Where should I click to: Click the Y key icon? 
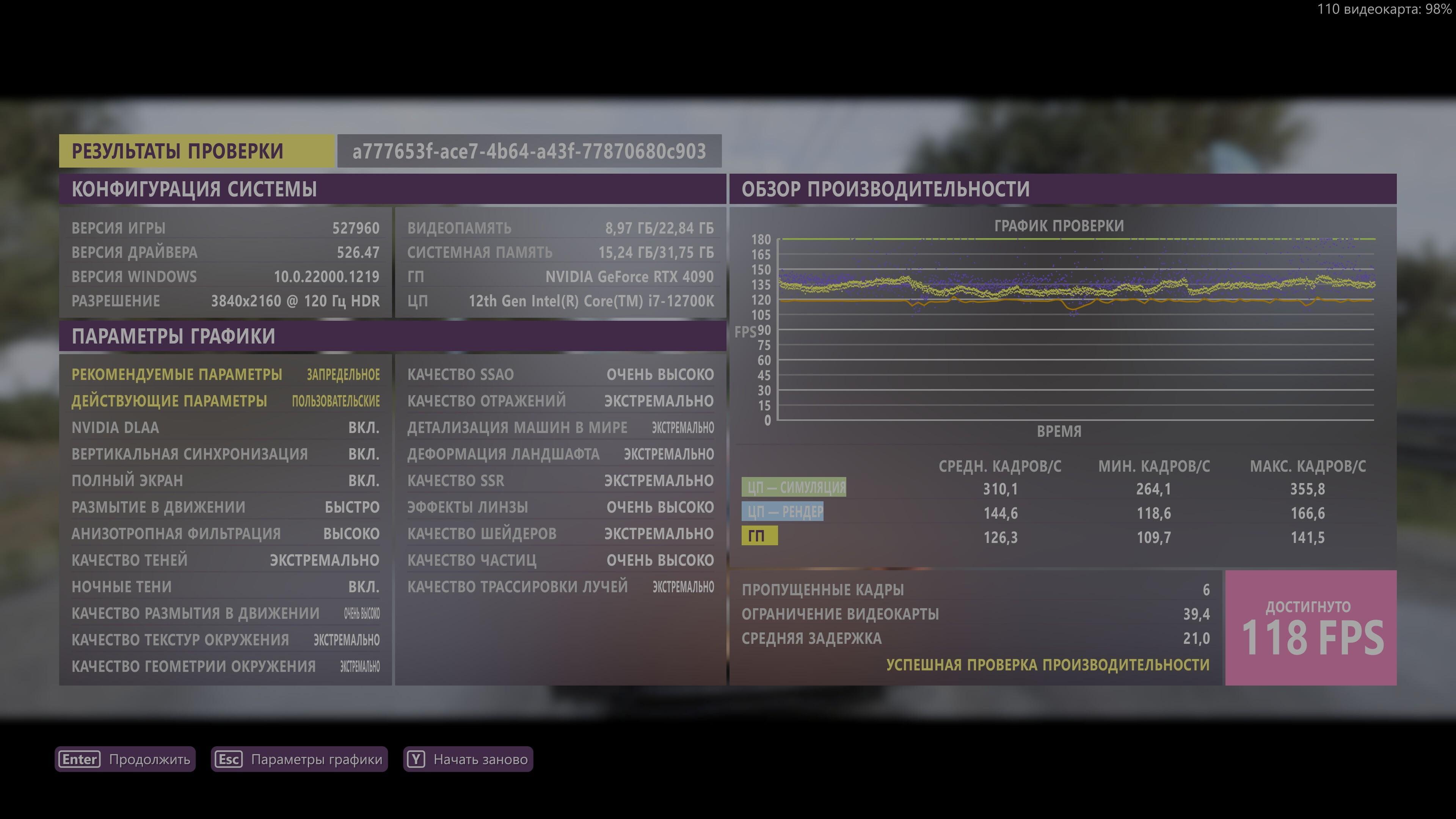(x=416, y=759)
